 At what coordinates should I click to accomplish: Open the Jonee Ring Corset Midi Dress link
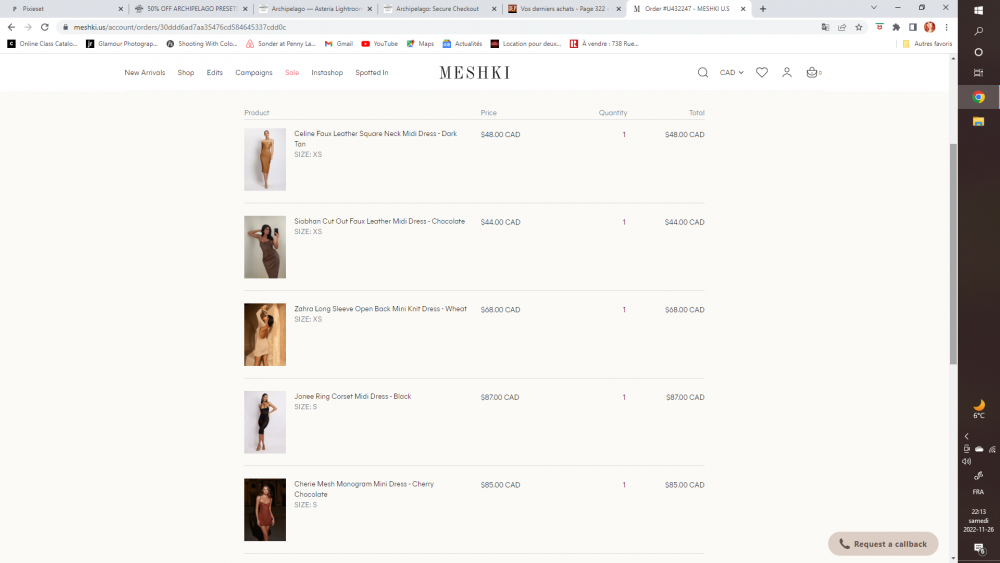(352, 397)
